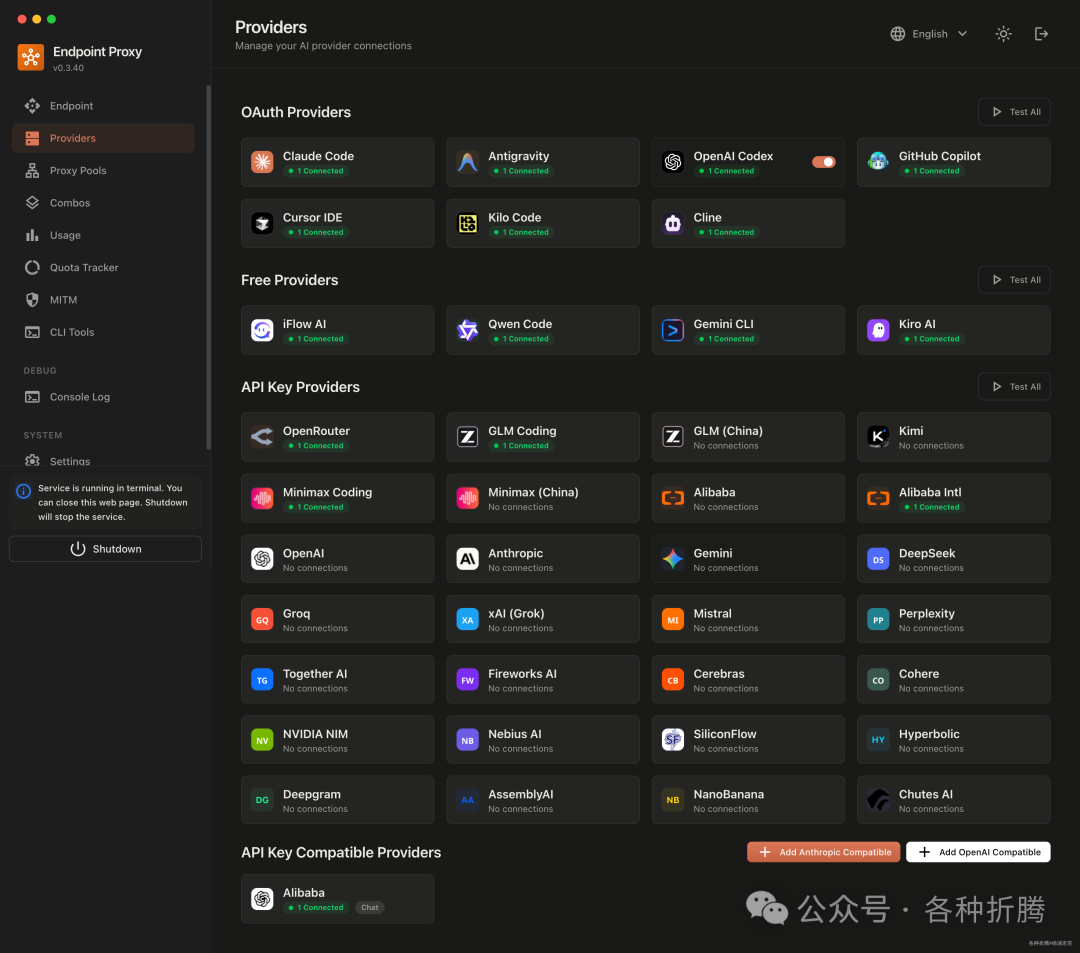The image size is (1080, 953).
Task: Click the GitHub Copilot icon
Action: (878, 162)
